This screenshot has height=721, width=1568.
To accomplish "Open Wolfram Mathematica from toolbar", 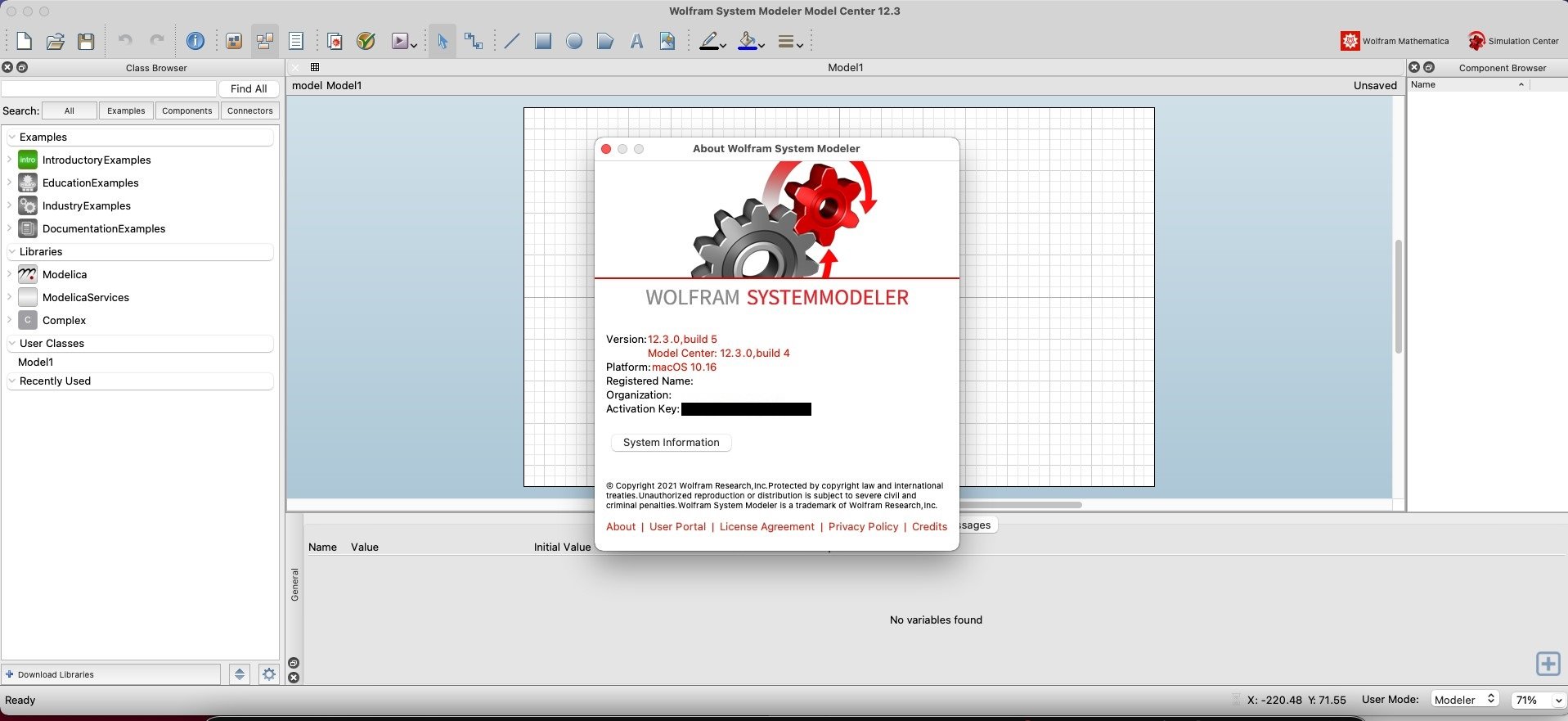I will click(1395, 41).
